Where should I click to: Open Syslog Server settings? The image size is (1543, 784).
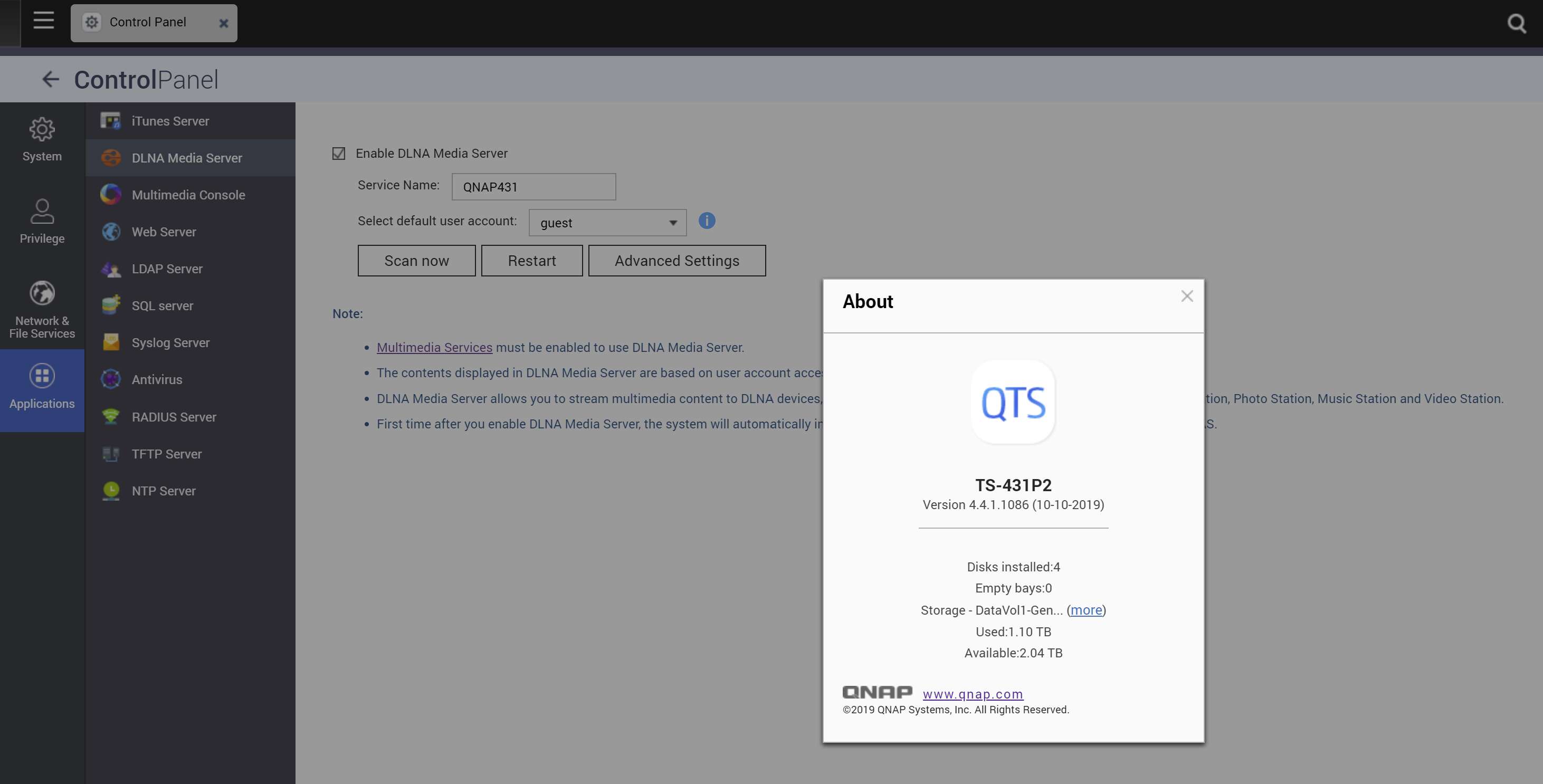point(191,342)
